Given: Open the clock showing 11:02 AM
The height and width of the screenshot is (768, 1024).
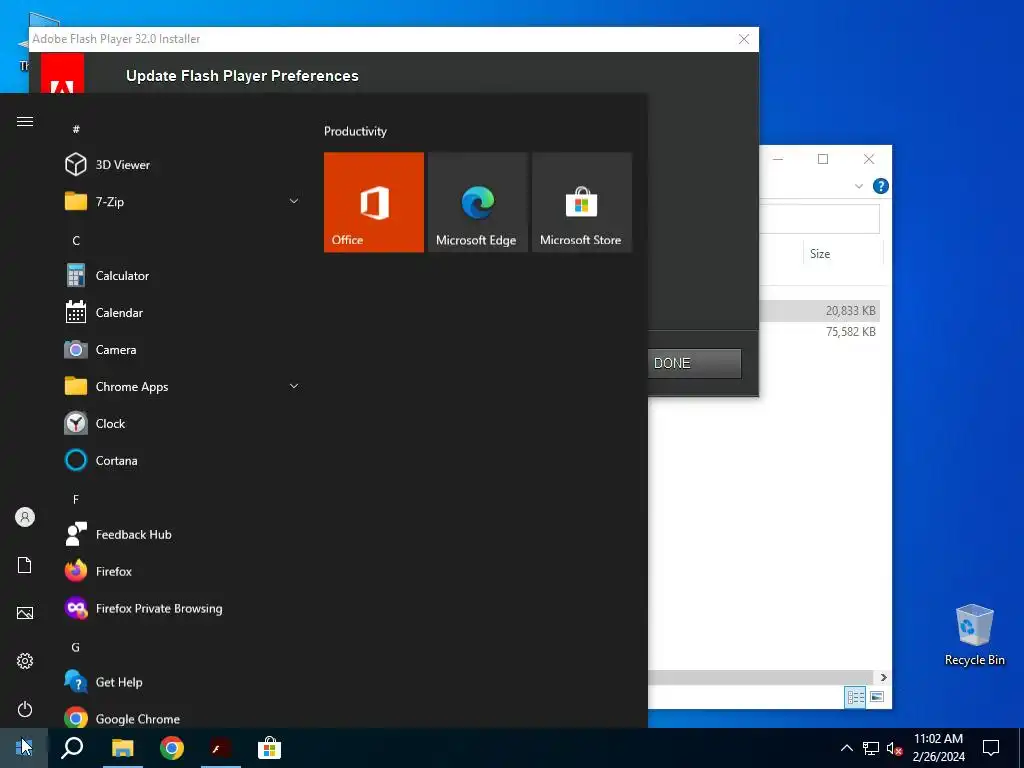Looking at the screenshot, I should (938, 748).
